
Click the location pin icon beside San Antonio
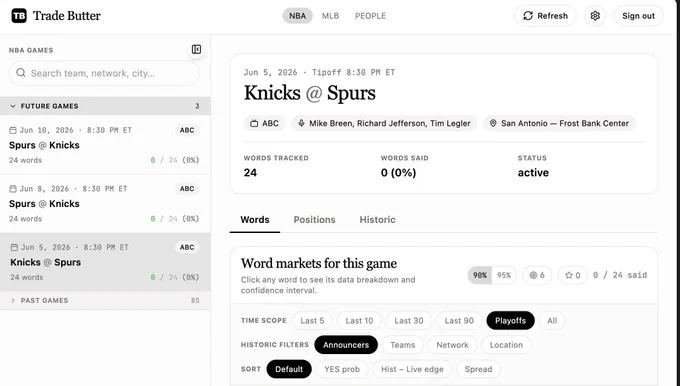click(493, 123)
